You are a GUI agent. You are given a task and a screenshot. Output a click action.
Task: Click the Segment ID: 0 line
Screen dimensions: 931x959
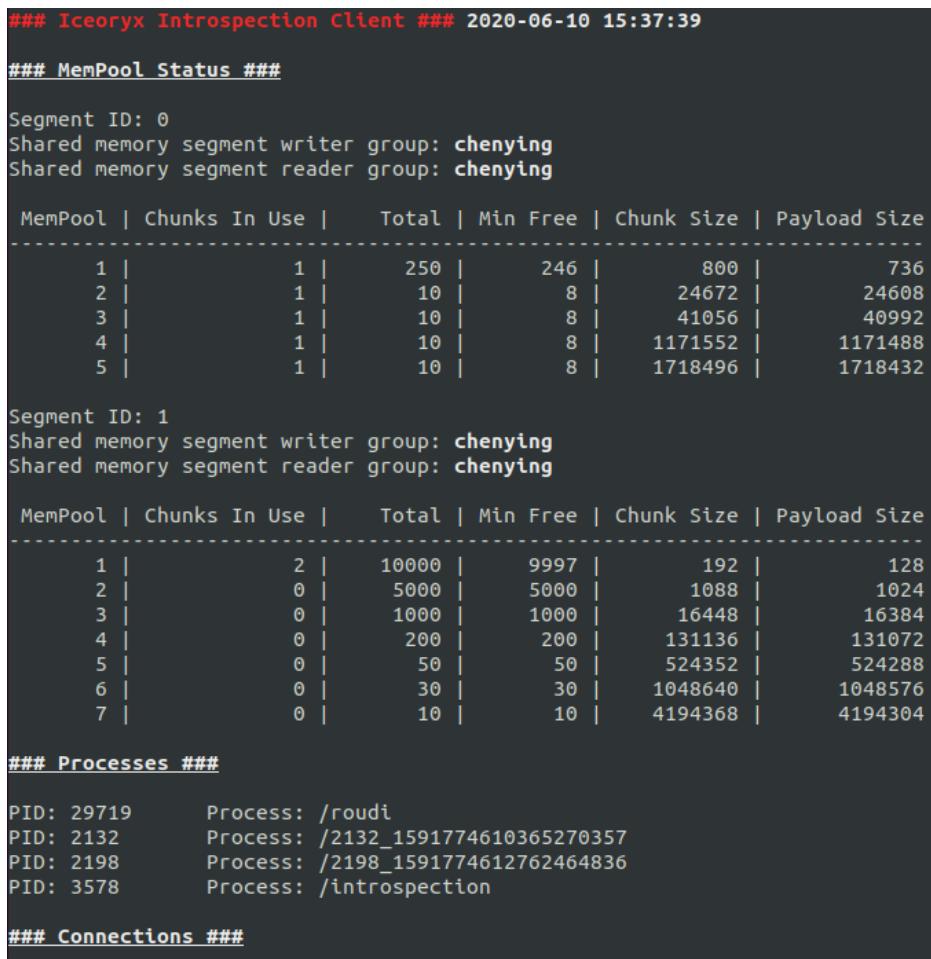pos(89,120)
